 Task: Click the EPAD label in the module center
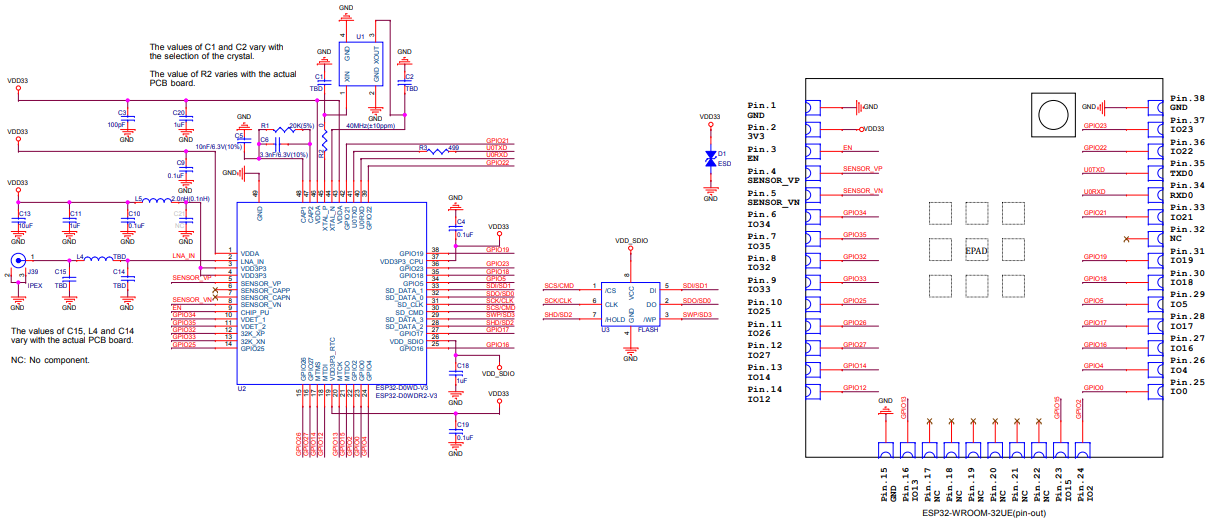(976, 251)
